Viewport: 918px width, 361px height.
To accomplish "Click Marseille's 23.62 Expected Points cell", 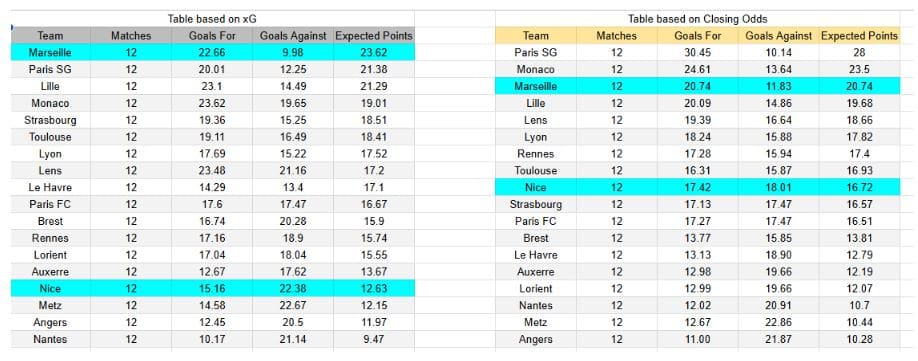I will tap(374, 53).
